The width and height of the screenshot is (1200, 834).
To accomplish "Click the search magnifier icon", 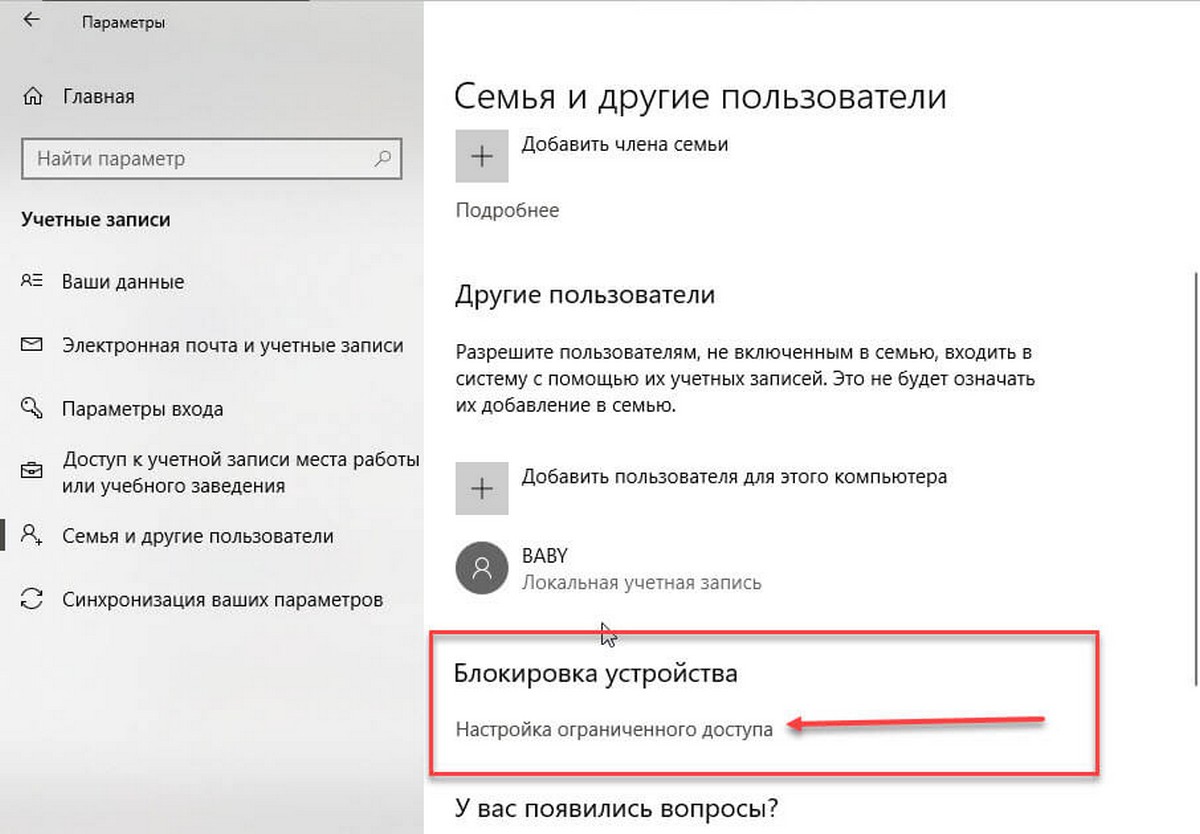I will pos(382,158).
